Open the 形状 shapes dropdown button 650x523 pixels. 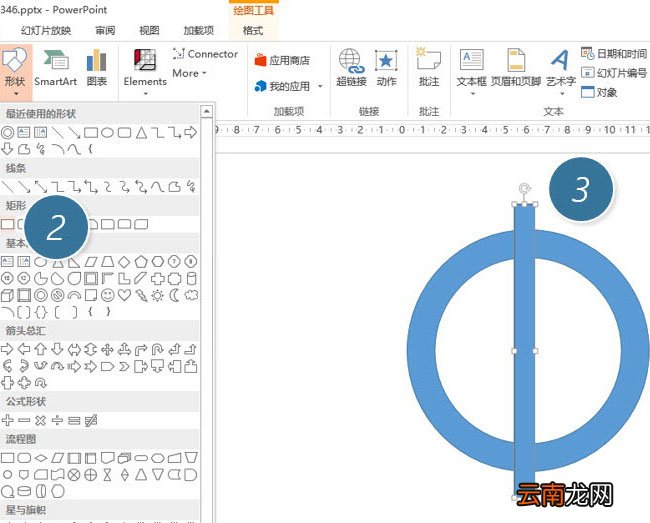(15, 72)
